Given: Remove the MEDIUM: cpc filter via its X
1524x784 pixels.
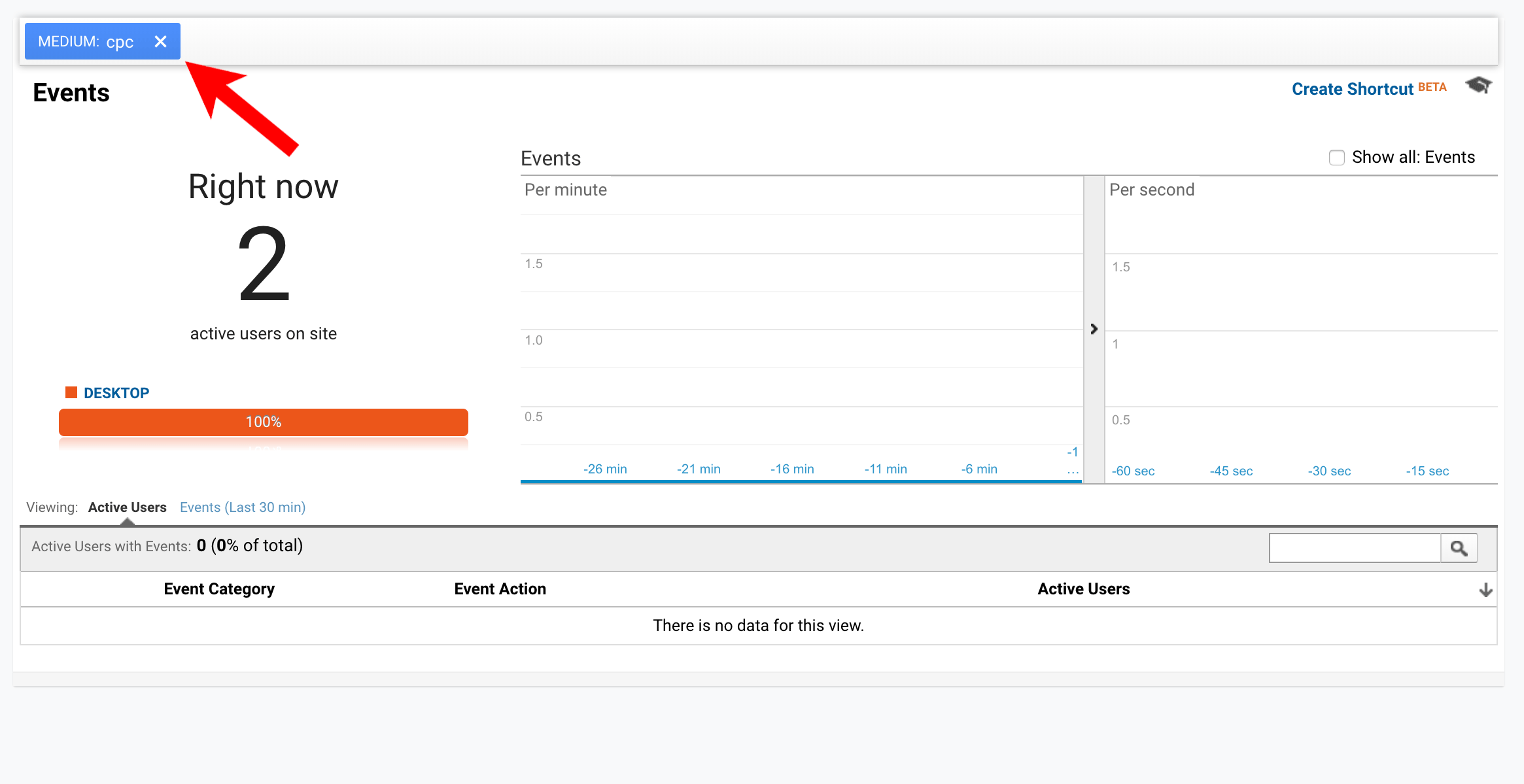Looking at the screenshot, I should pos(160,41).
